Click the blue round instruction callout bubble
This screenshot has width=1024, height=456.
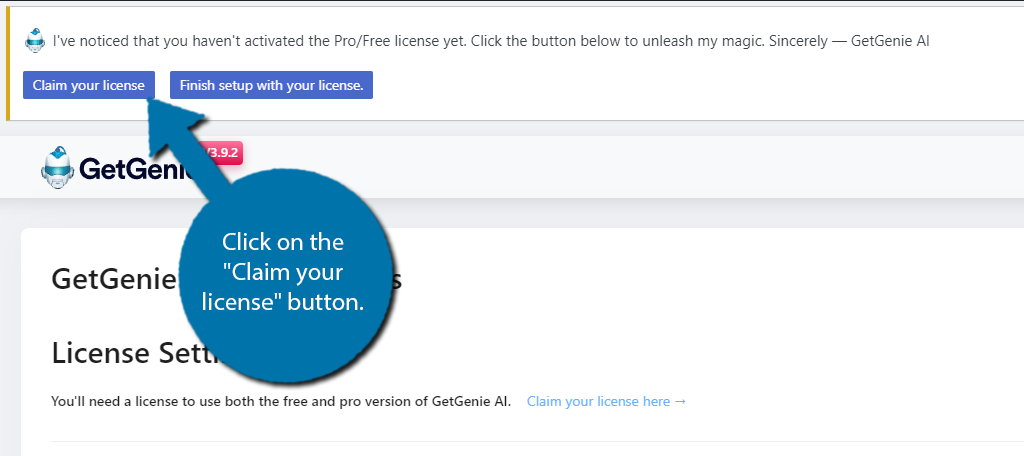(282, 274)
